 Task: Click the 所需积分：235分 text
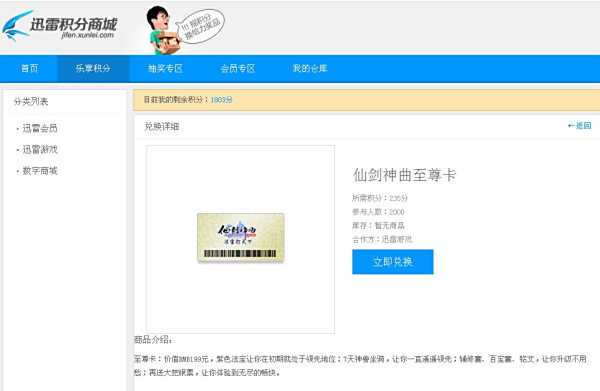click(x=380, y=198)
